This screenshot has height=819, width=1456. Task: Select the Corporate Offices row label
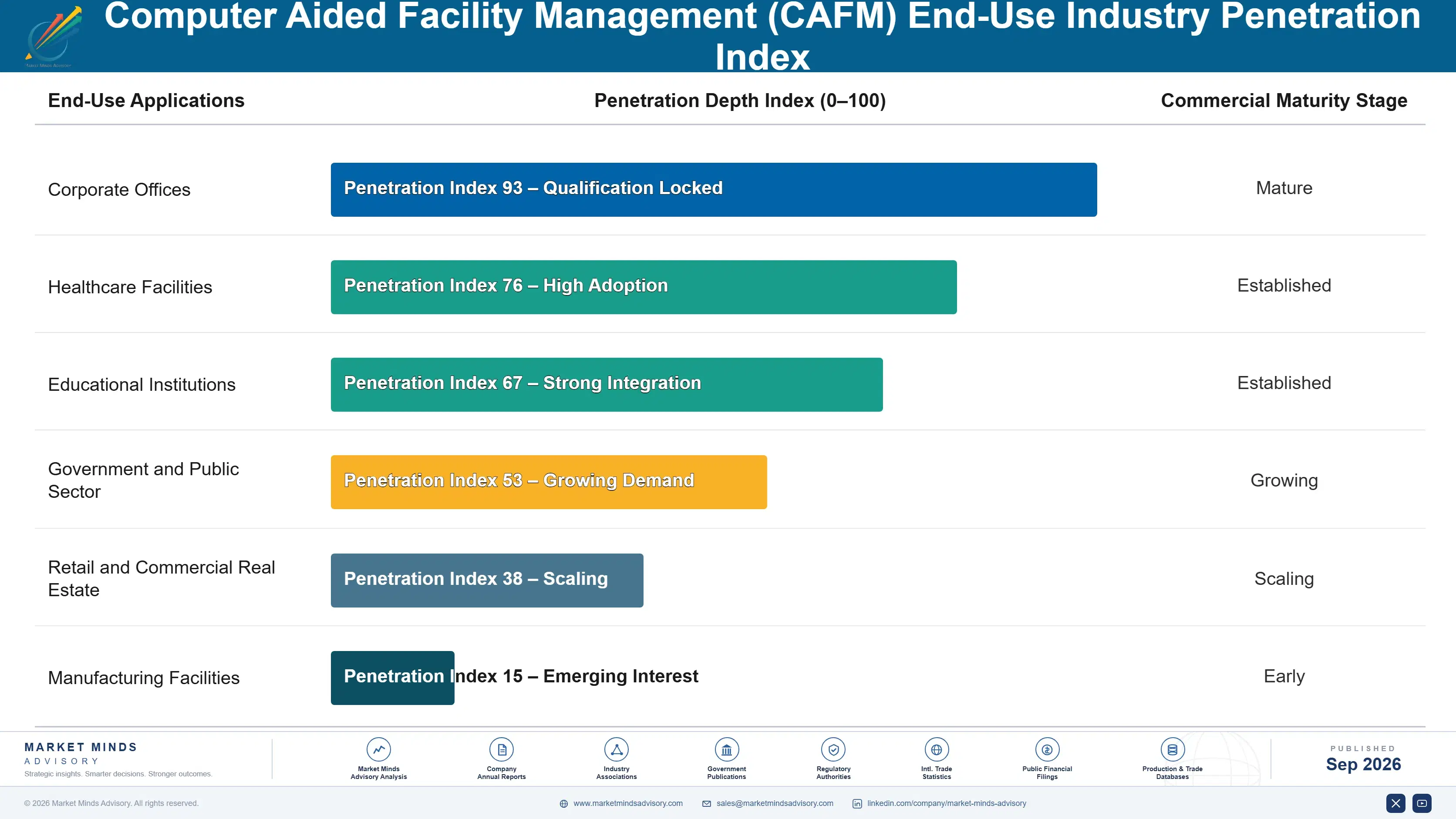click(119, 190)
